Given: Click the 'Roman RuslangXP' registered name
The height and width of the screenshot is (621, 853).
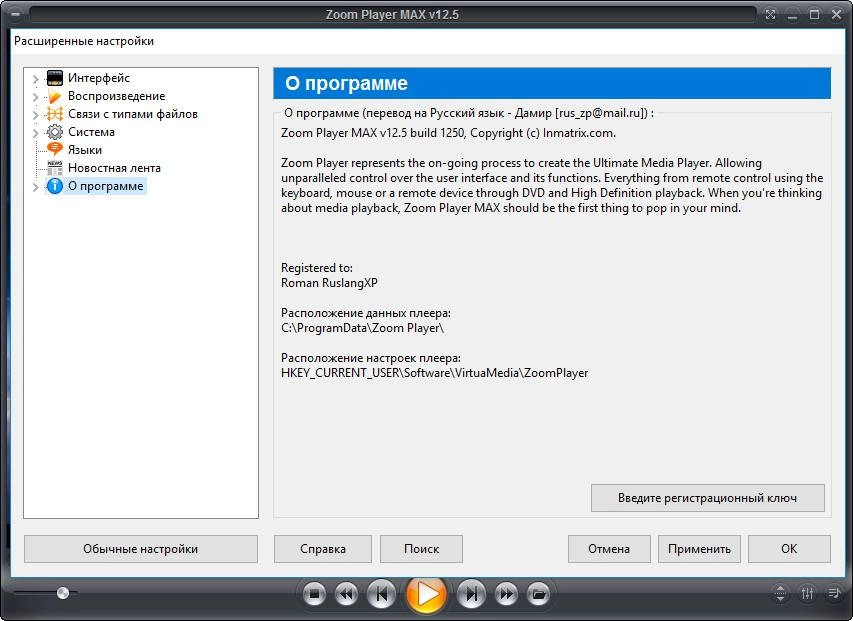Looking at the screenshot, I should point(329,283).
